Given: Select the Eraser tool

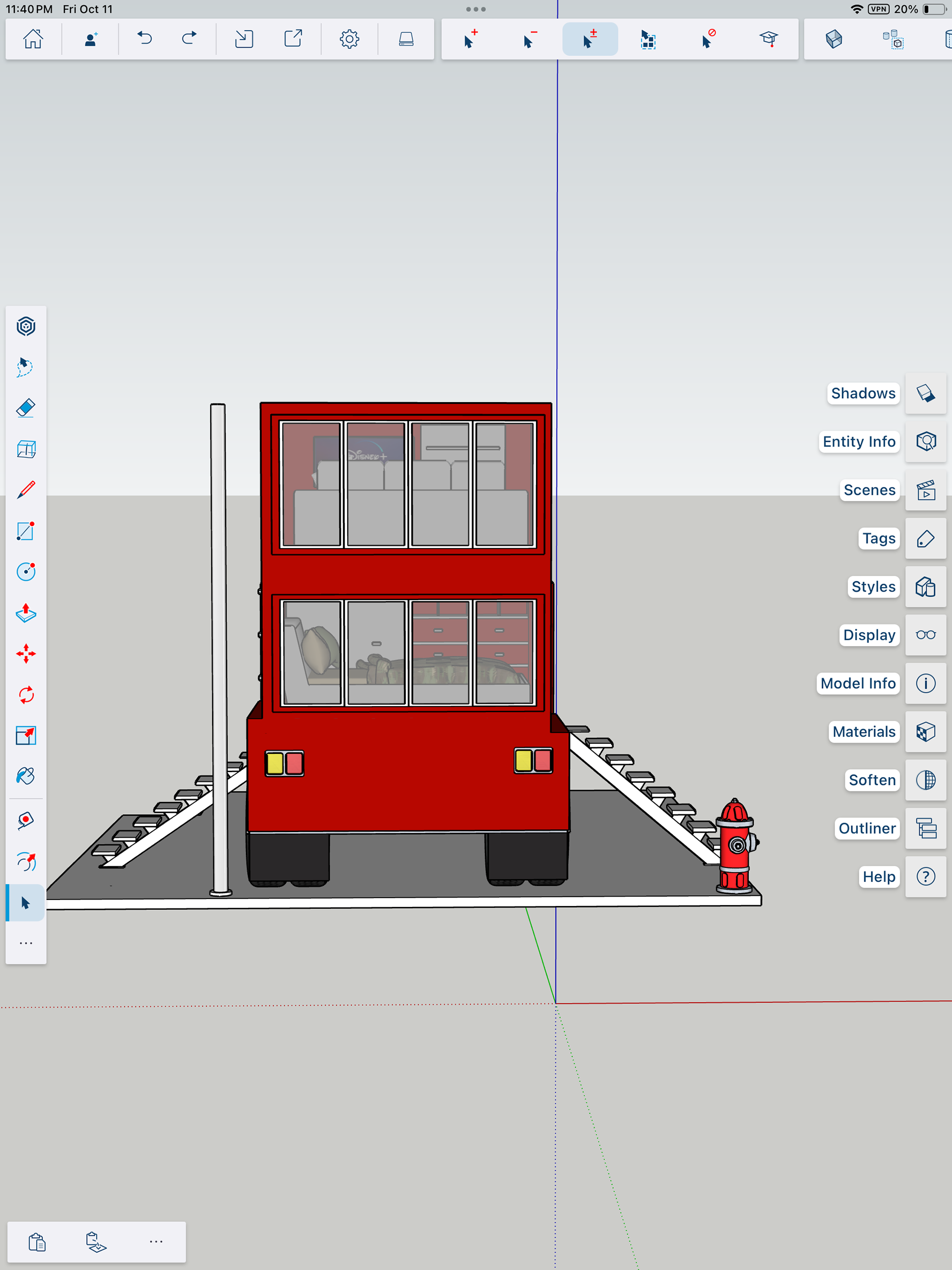Looking at the screenshot, I should [26, 408].
